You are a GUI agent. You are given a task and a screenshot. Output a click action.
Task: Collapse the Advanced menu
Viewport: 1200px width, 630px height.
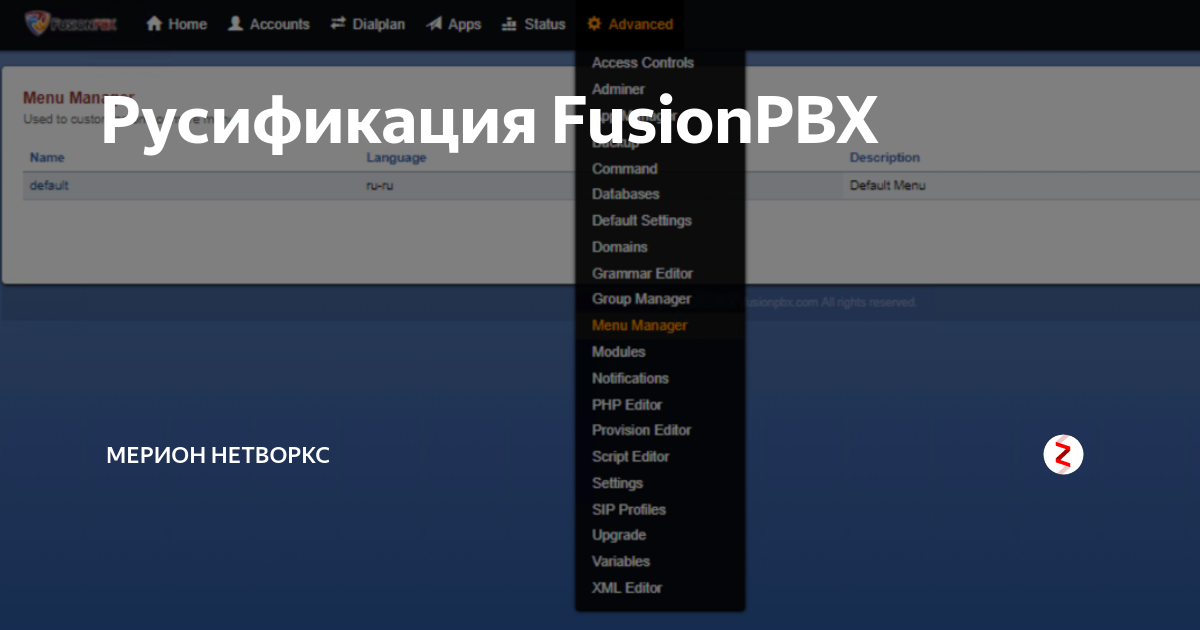(x=629, y=24)
